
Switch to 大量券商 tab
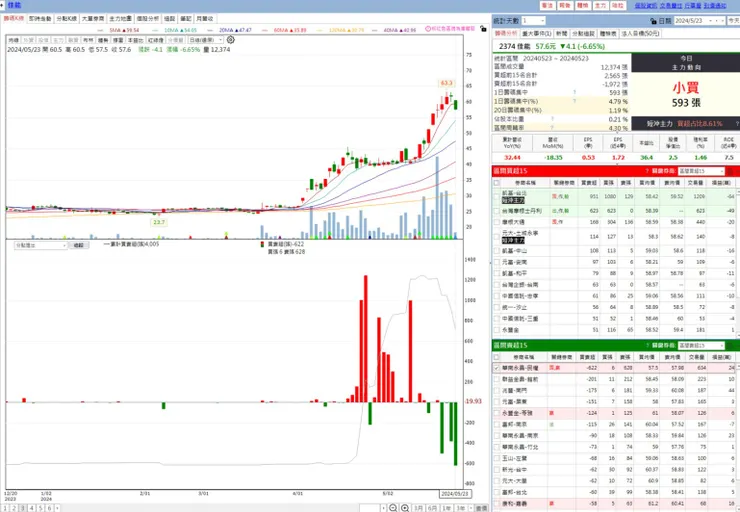93,19
